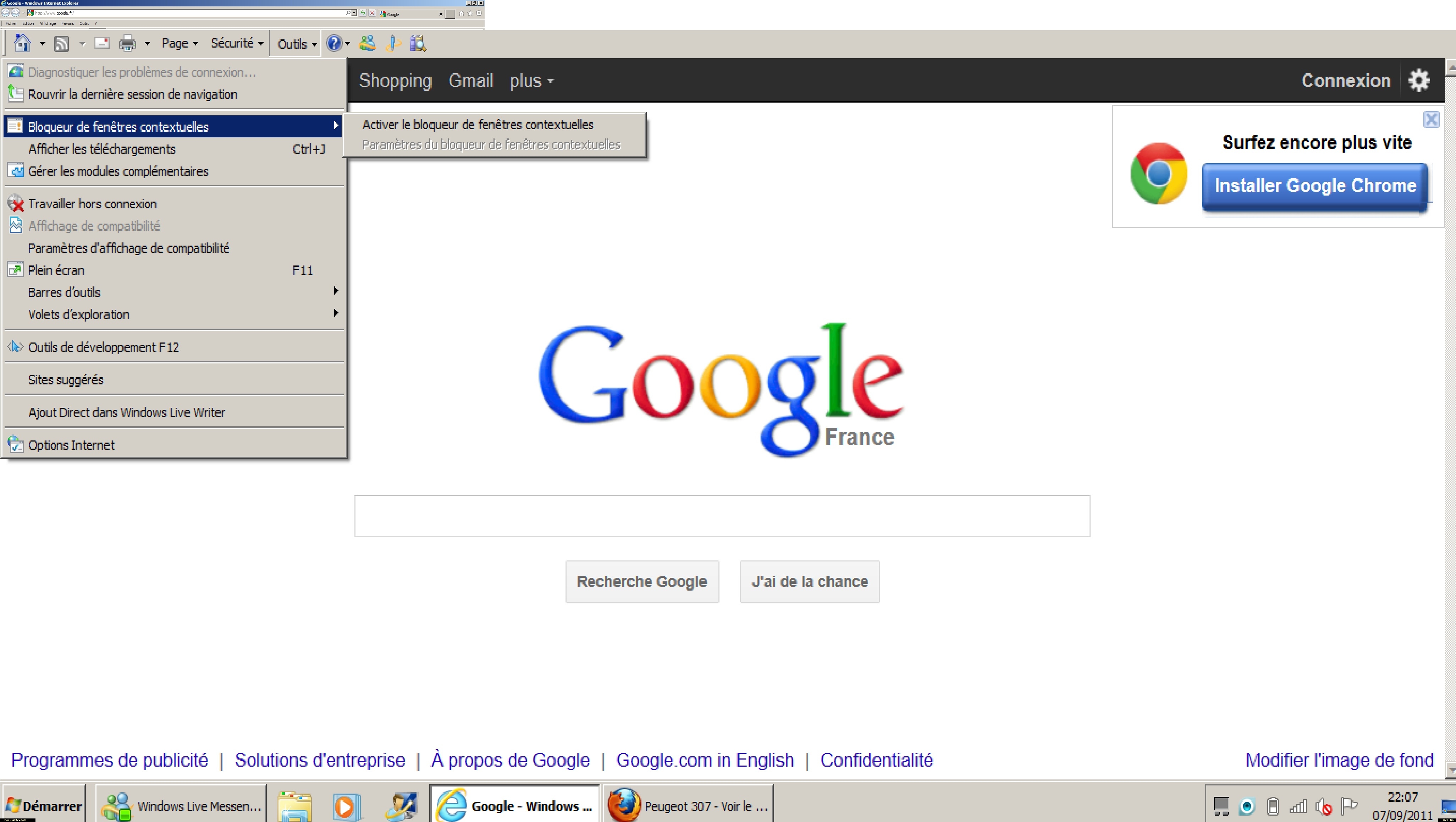Image resolution: width=1456 pixels, height=822 pixels.
Task: Click the Google Chrome logo in promo
Action: click(x=1159, y=174)
